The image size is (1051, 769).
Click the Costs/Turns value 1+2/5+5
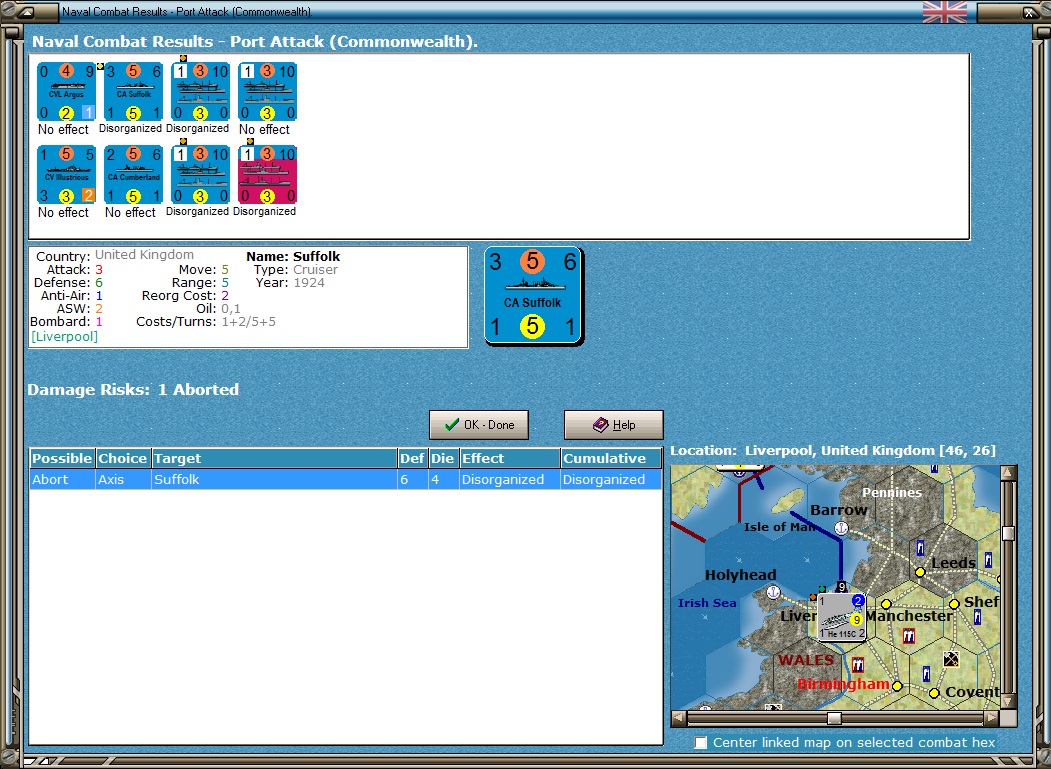(x=249, y=322)
